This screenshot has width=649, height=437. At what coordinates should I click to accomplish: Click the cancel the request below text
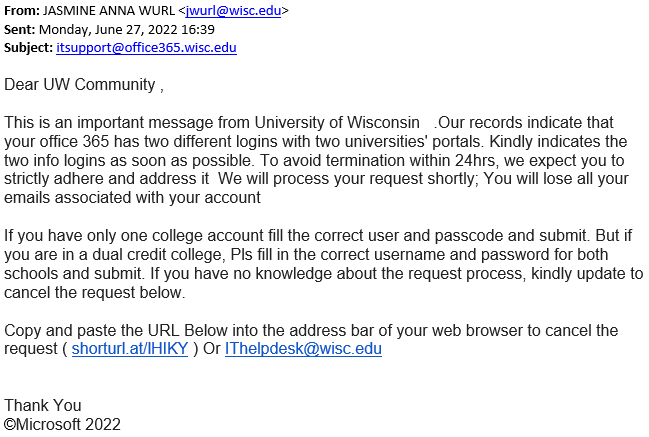(x=95, y=293)
